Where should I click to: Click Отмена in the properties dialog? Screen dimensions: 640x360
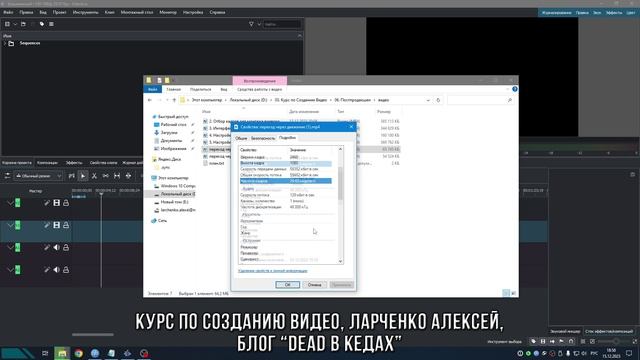[x=314, y=284]
